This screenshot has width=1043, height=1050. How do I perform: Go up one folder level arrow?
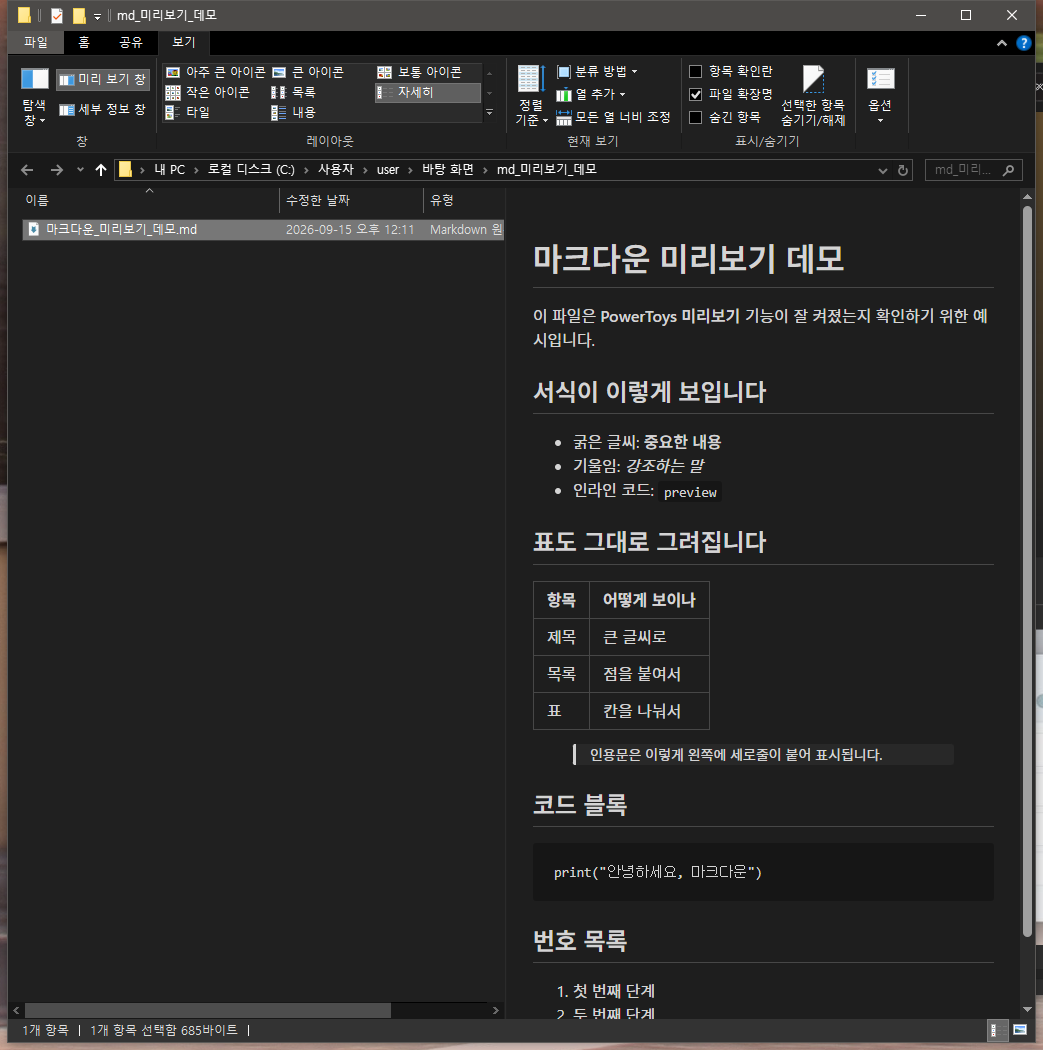click(100, 170)
